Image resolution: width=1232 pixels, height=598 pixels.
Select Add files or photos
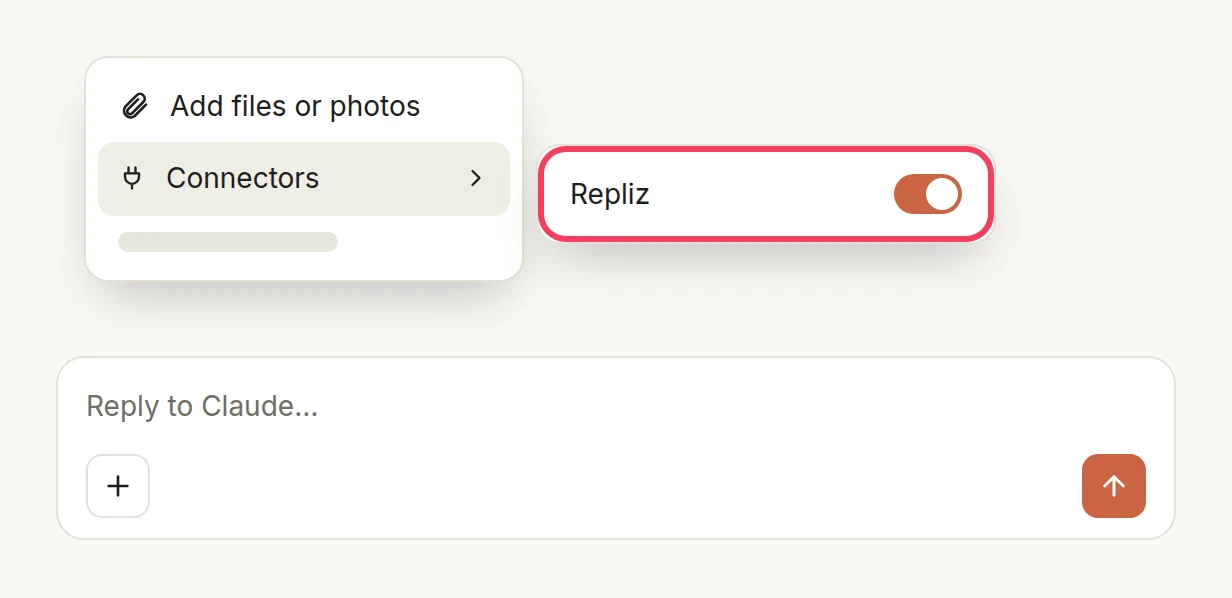coord(304,106)
